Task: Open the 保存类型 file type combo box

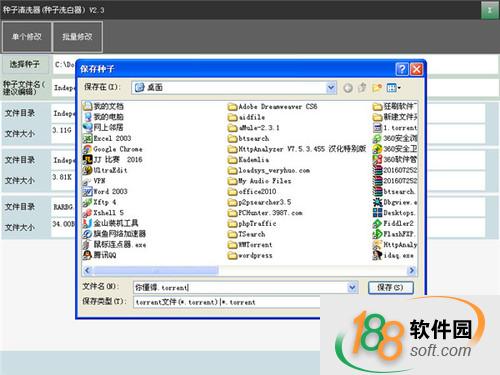Action: (227, 302)
